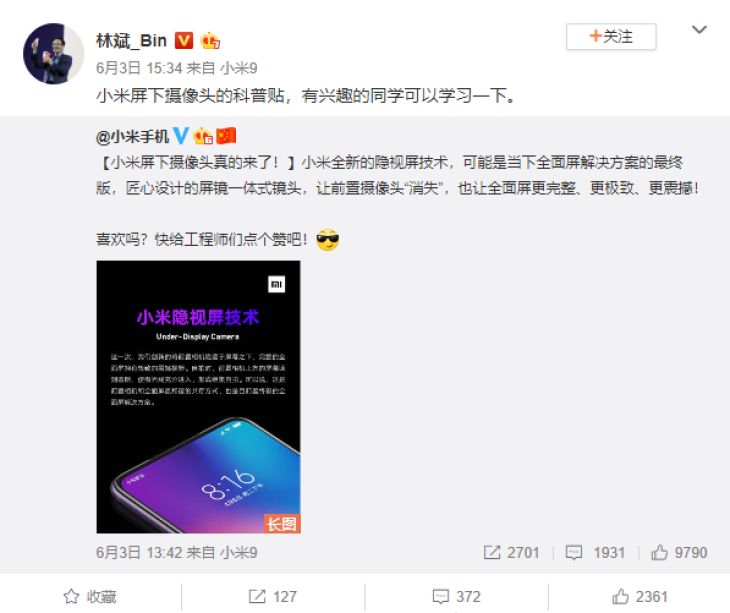Click the blue V badge beside 小米手机
The height and width of the screenshot is (613, 730).
(181, 136)
